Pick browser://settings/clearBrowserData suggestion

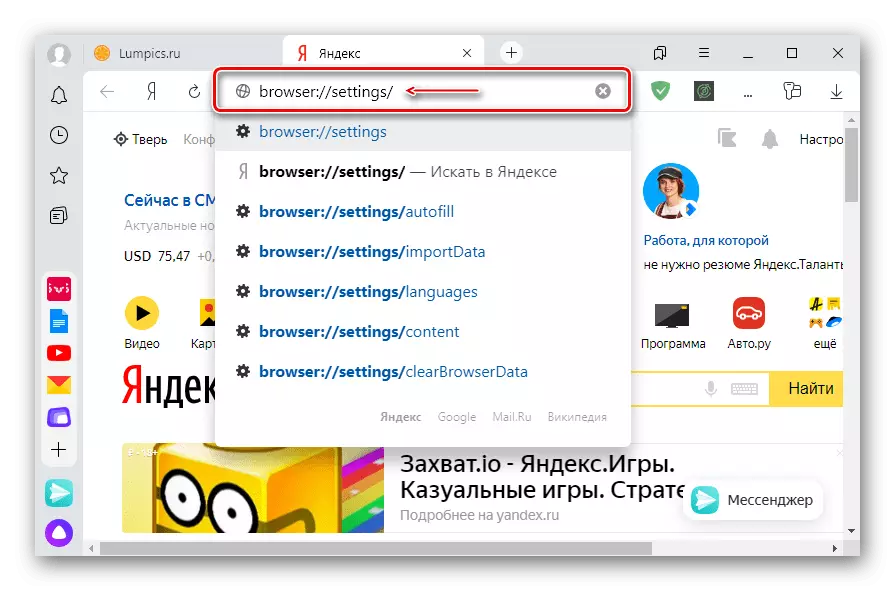(x=392, y=372)
